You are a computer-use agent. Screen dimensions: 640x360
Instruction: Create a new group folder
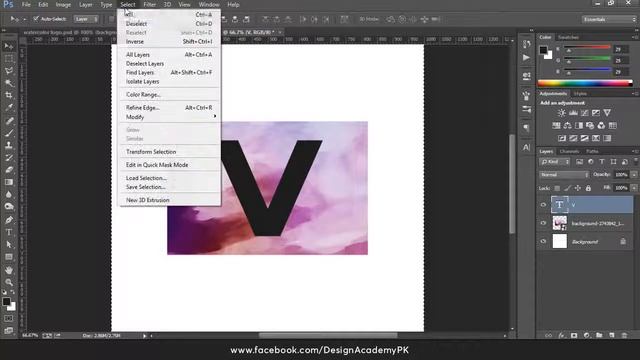pyautogui.click(x=599, y=335)
